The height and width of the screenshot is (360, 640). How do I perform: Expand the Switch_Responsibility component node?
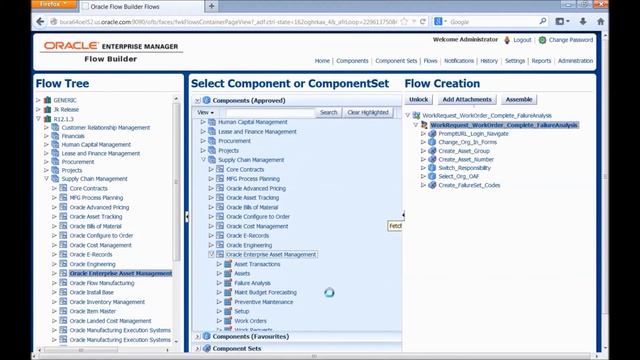coord(423,168)
